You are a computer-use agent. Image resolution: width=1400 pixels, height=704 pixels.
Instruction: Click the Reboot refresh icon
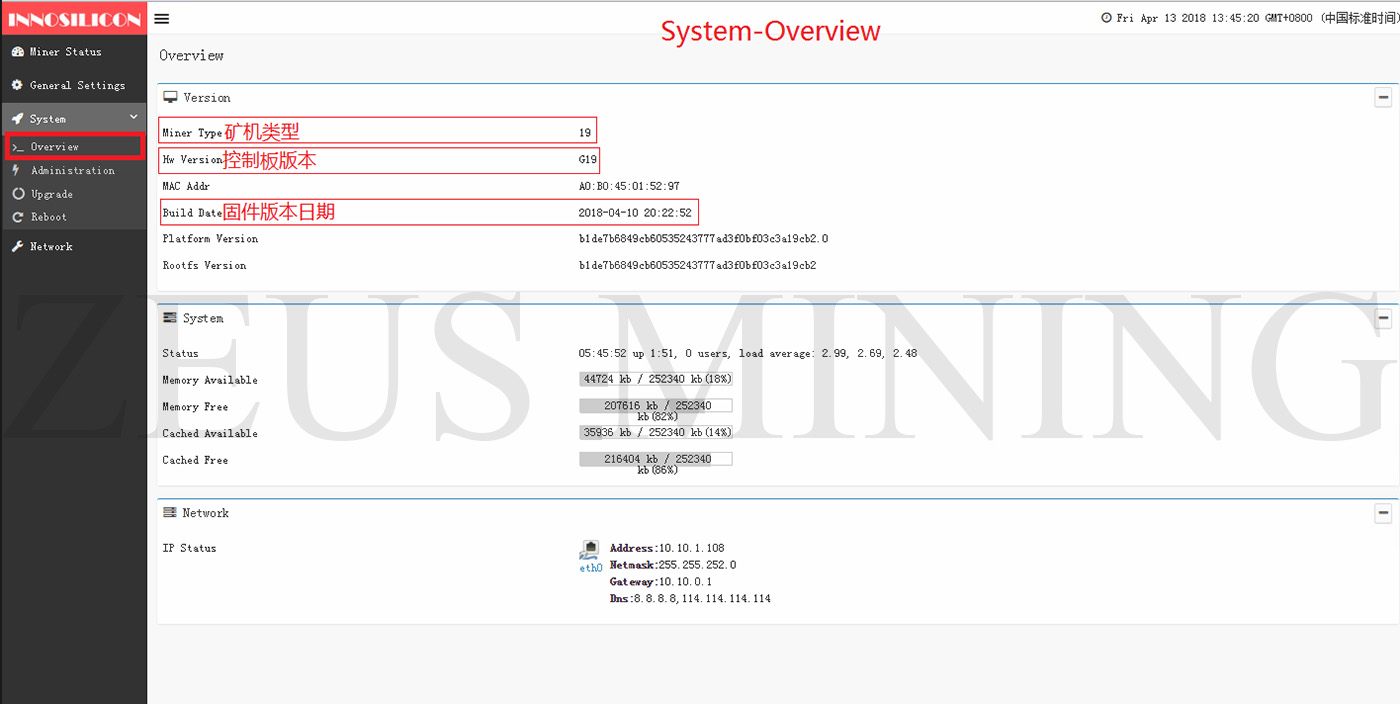coord(18,217)
